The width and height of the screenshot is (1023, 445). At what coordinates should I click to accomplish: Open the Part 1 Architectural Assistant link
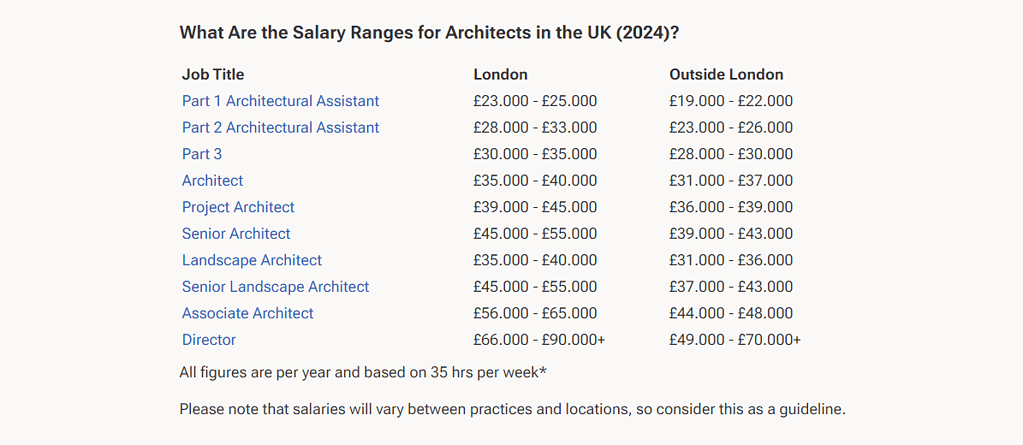(x=280, y=101)
